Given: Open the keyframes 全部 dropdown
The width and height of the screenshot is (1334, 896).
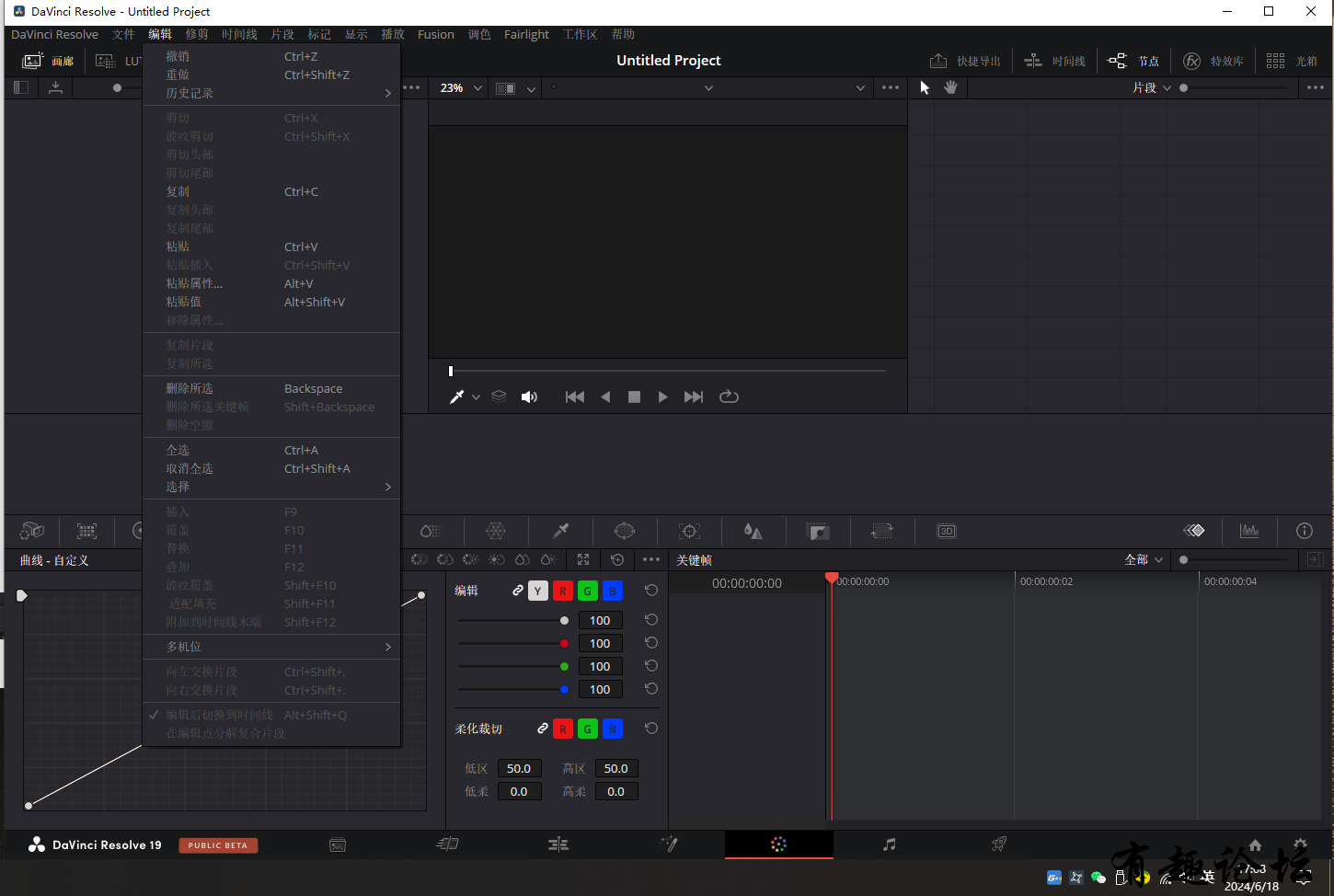Looking at the screenshot, I should point(1144,559).
